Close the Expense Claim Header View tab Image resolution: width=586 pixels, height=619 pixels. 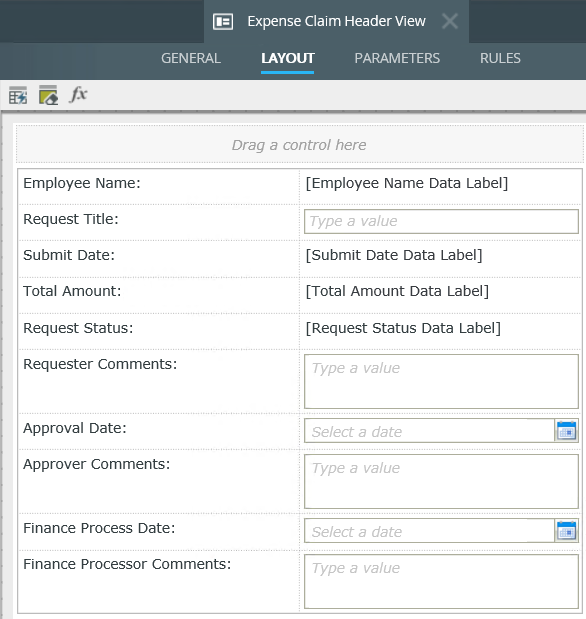coord(450,21)
